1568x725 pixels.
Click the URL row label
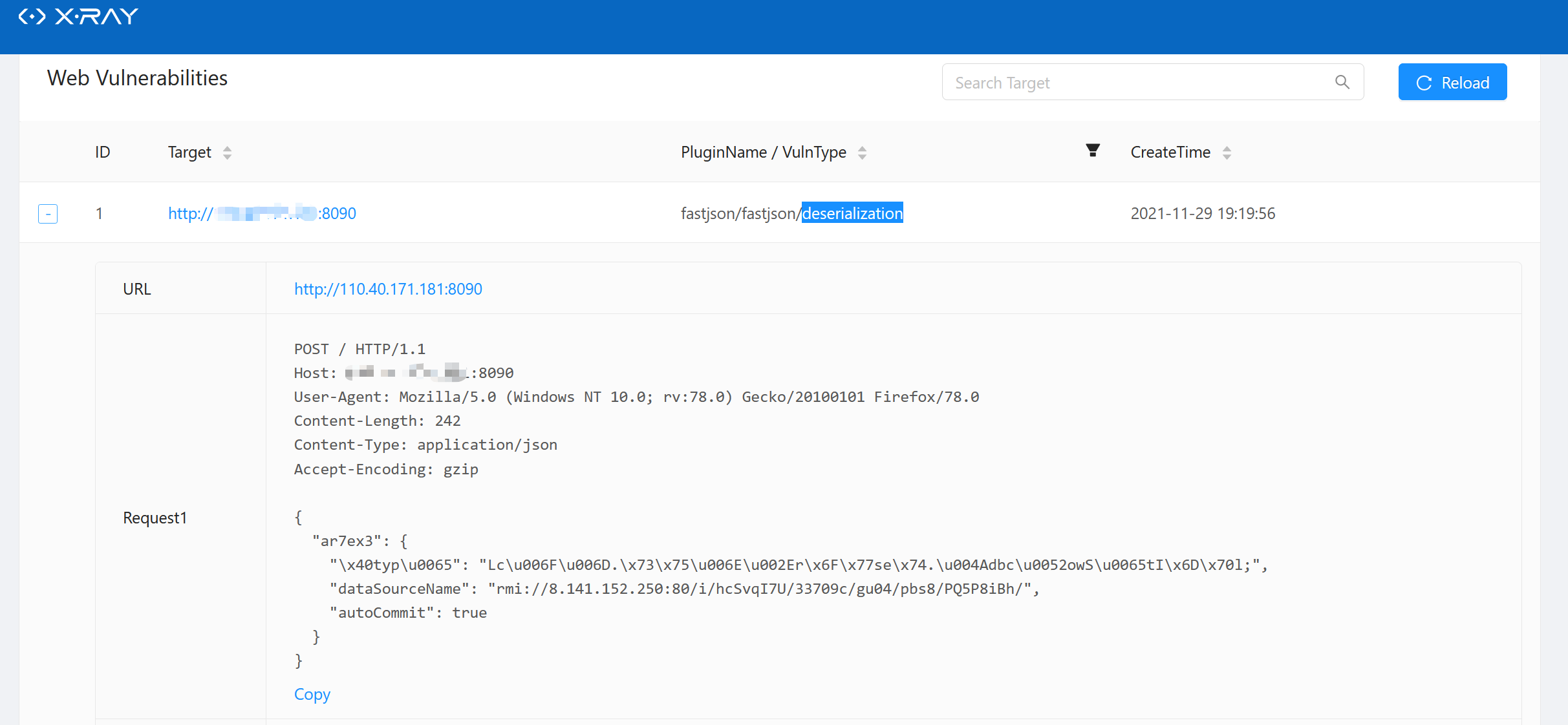pyautogui.click(x=137, y=289)
